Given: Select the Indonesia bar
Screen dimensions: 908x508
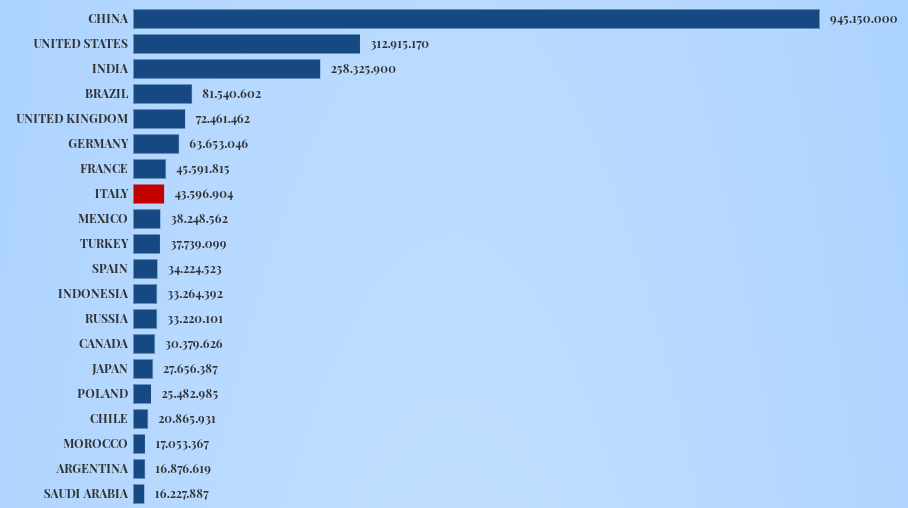Looking at the screenshot, I should coord(145,294).
